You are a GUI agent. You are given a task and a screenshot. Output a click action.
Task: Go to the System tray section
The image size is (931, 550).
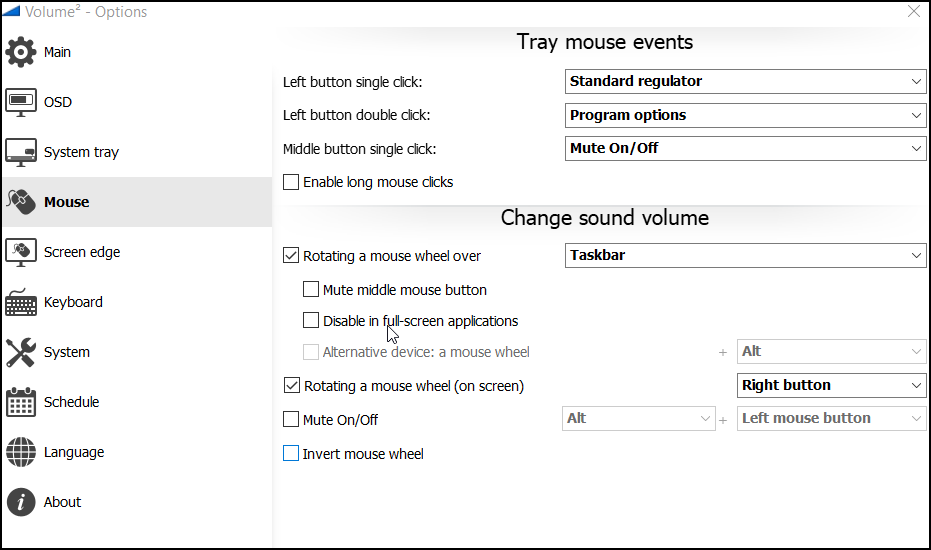81,153
